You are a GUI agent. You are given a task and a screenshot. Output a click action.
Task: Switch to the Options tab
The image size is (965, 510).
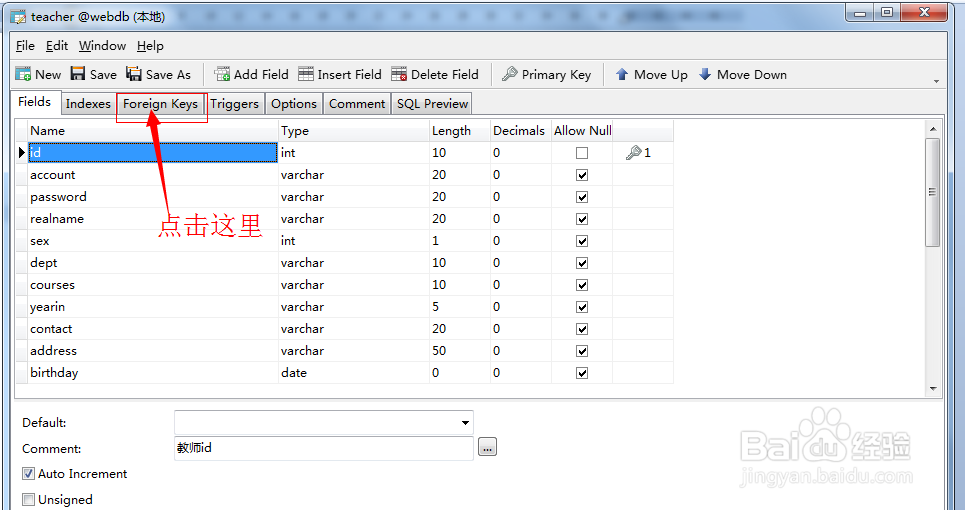pos(294,104)
